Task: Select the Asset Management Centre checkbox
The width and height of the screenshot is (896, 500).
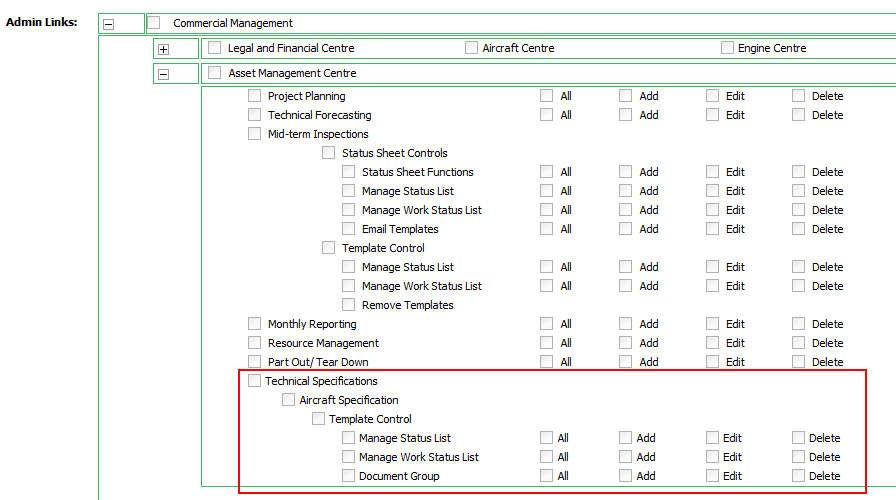Action: coord(214,73)
